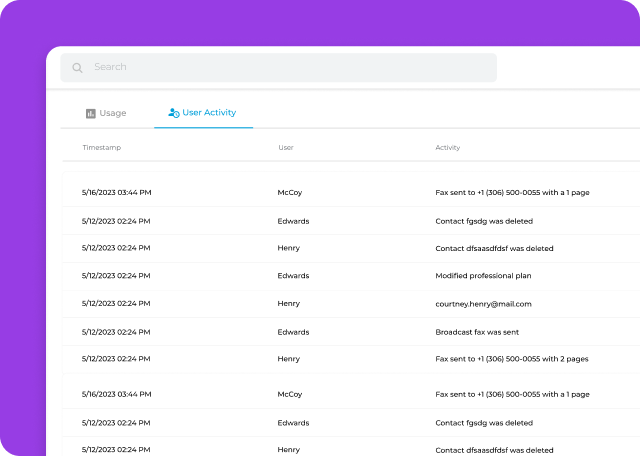Click 'Fax sent with 2 pages' activity
The image size is (640, 458).
(x=512, y=359)
